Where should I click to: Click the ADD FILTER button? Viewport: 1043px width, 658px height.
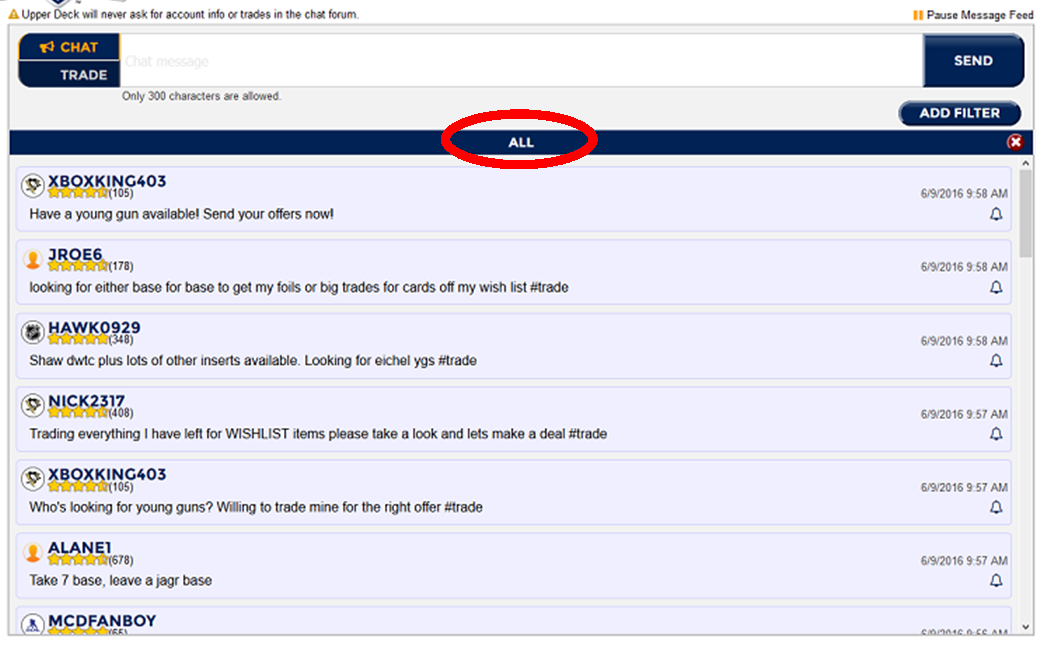959,113
